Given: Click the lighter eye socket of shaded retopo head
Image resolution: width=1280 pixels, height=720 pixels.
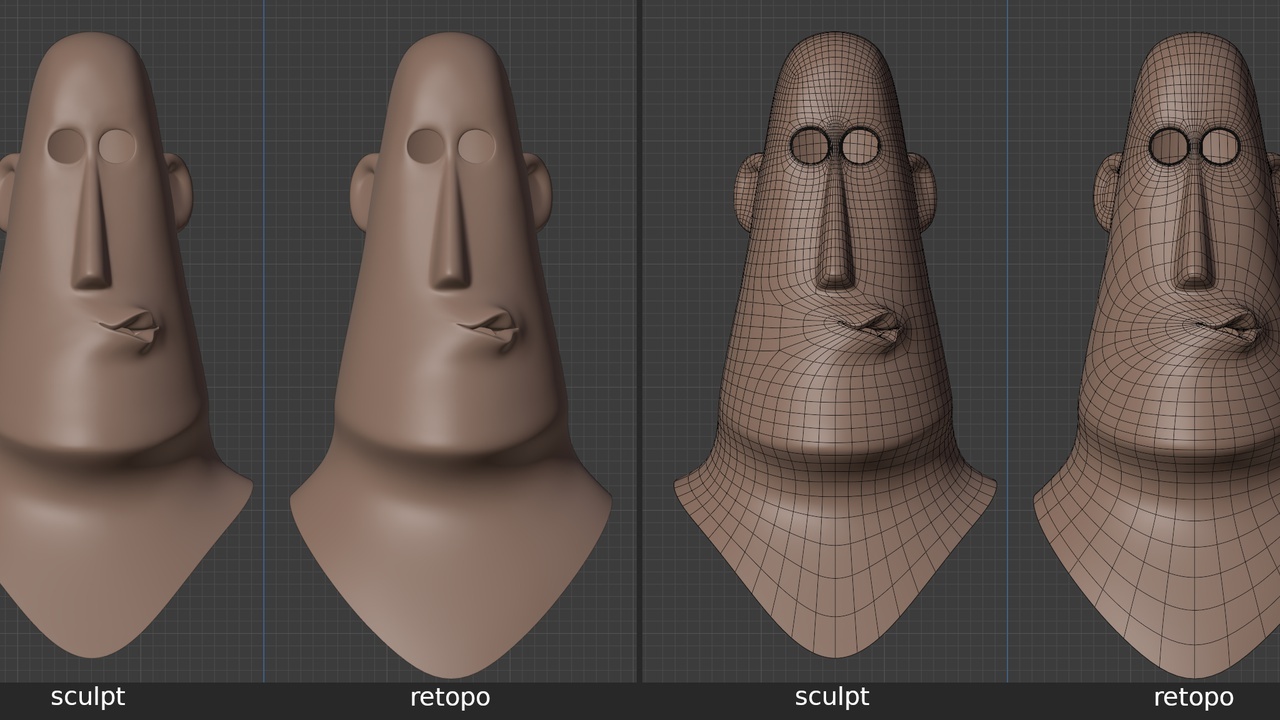Looking at the screenshot, I should click(x=477, y=146).
